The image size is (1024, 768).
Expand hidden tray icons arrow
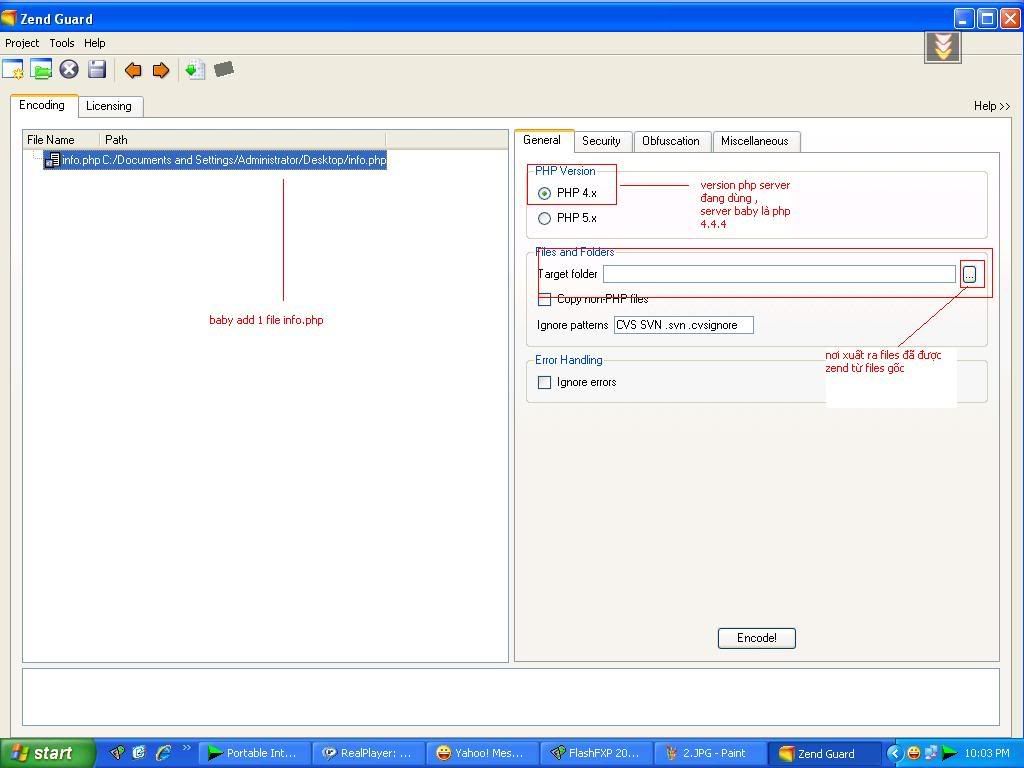point(894,753)
